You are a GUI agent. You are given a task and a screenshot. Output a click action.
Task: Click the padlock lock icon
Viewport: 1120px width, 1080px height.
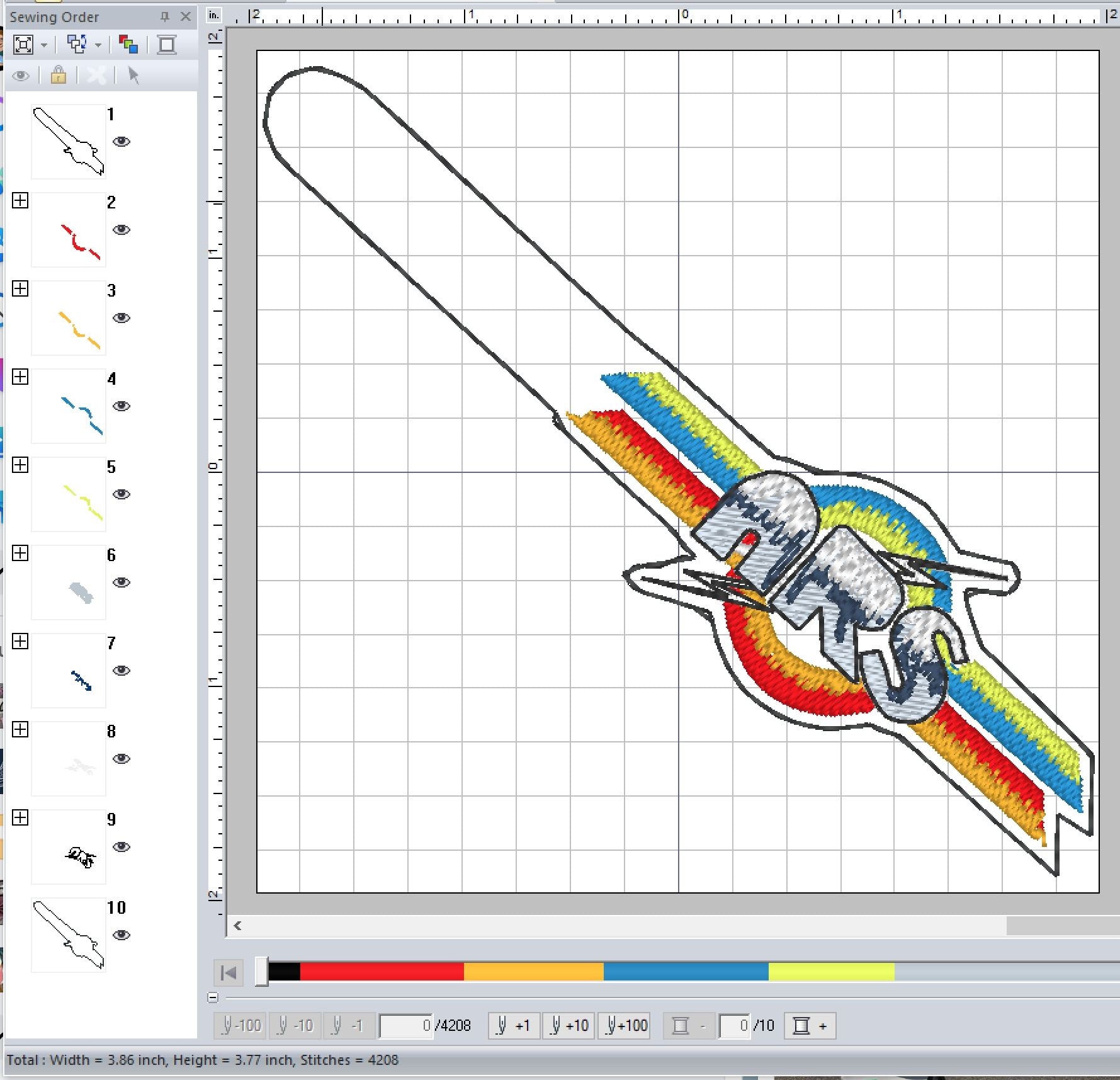(x=59, y=75)
